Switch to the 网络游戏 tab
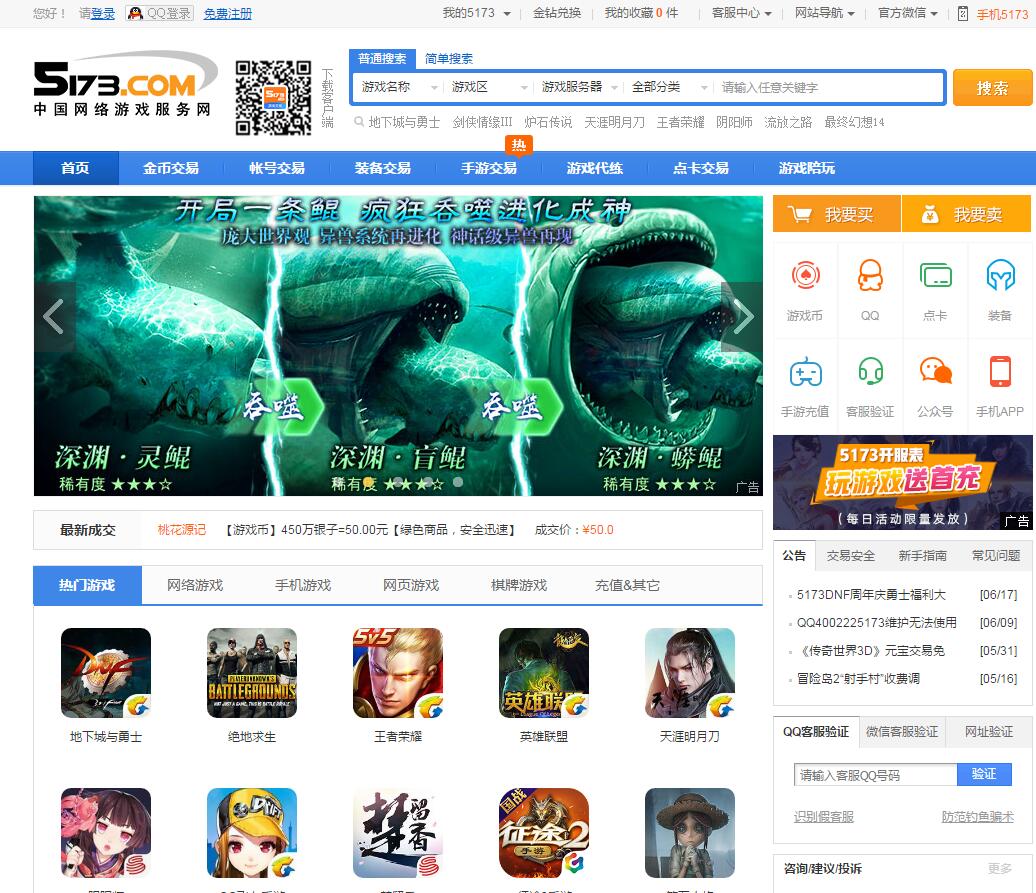 (x=195, y=585)
